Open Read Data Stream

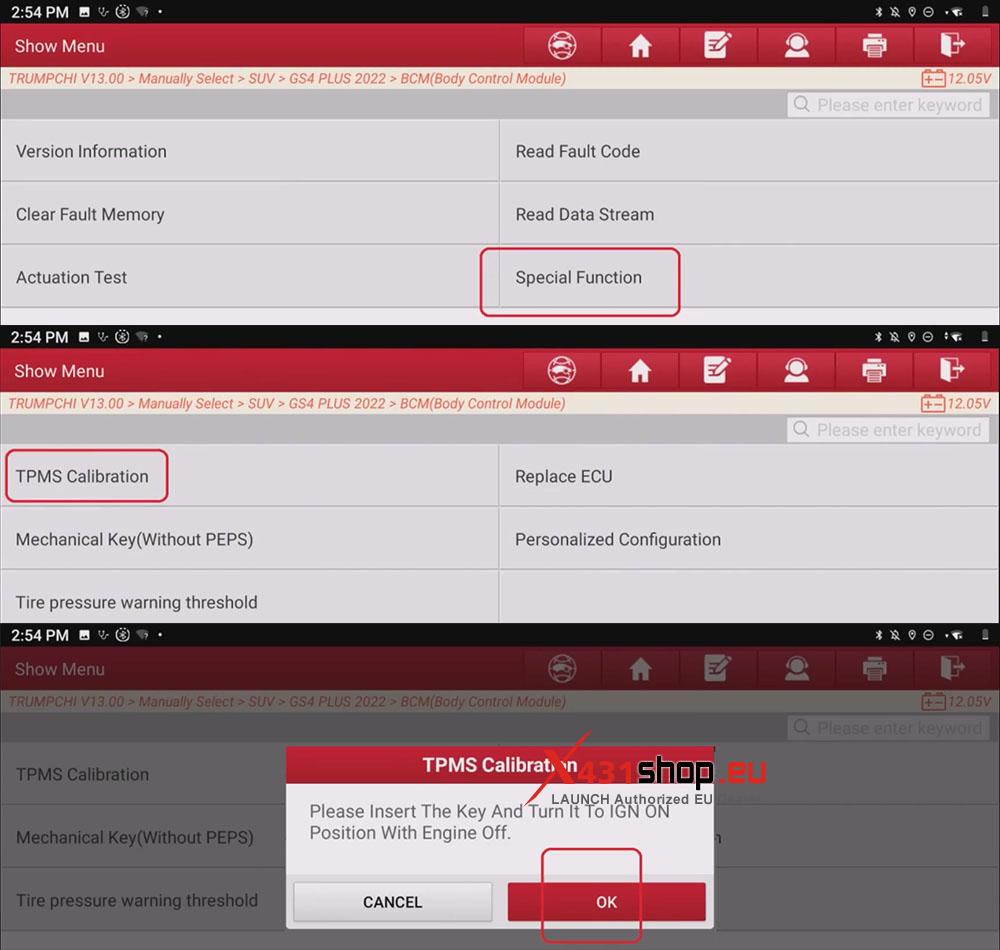tap(749, 214)
